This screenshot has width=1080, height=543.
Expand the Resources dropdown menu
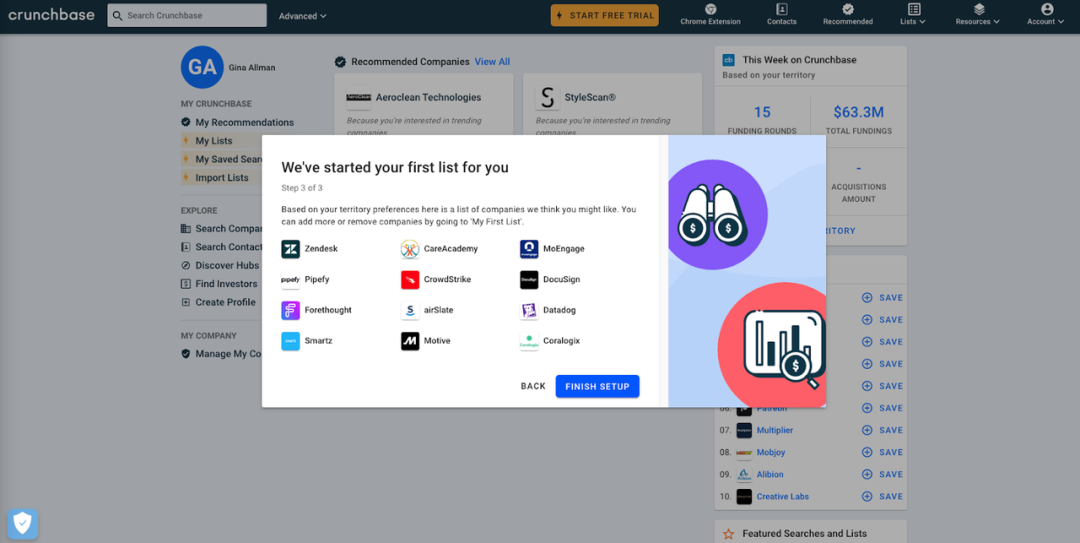click(979, 14)
